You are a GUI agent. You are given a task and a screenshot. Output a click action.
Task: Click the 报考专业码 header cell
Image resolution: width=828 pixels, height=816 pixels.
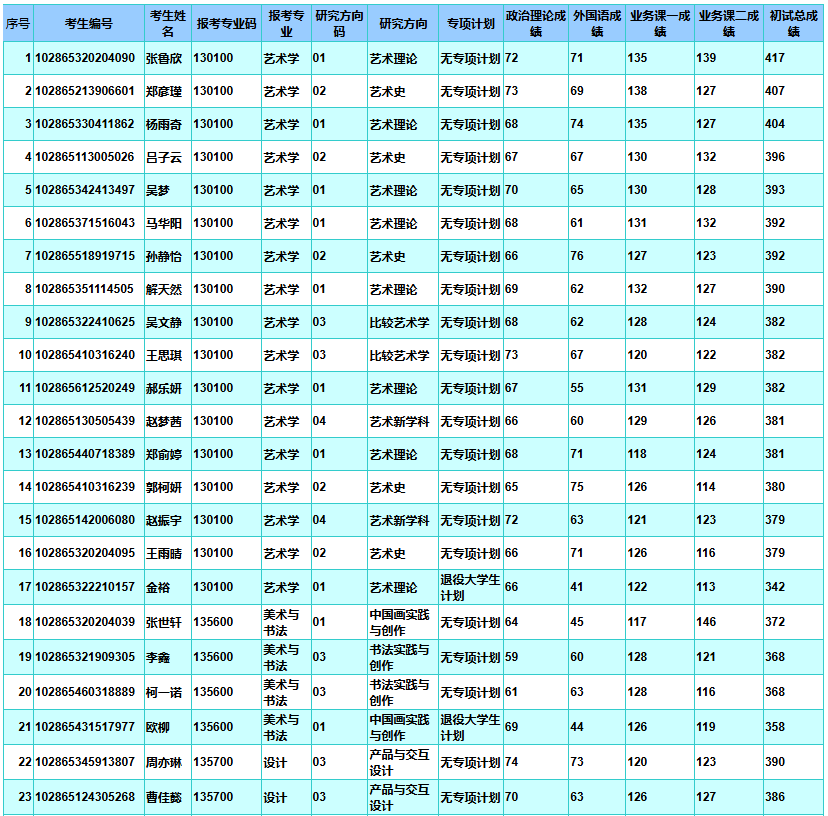coord(226,24)
